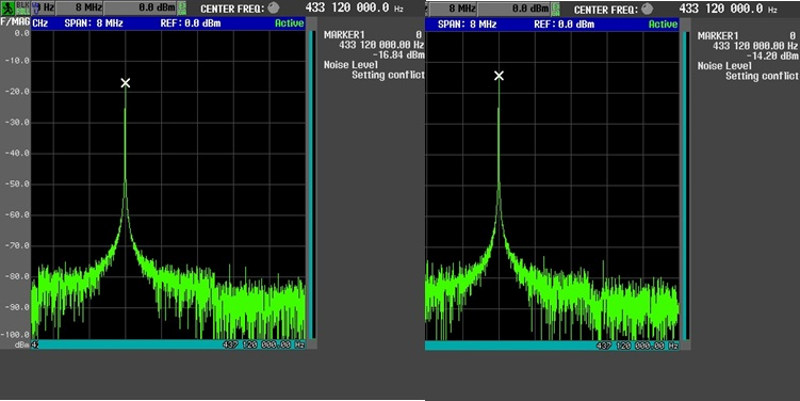The image size is (800, 401).
Task: Click stop frequency 437 120 000.00 Hz under -14.20 dBm plot
Action: [x=637, y=346]
